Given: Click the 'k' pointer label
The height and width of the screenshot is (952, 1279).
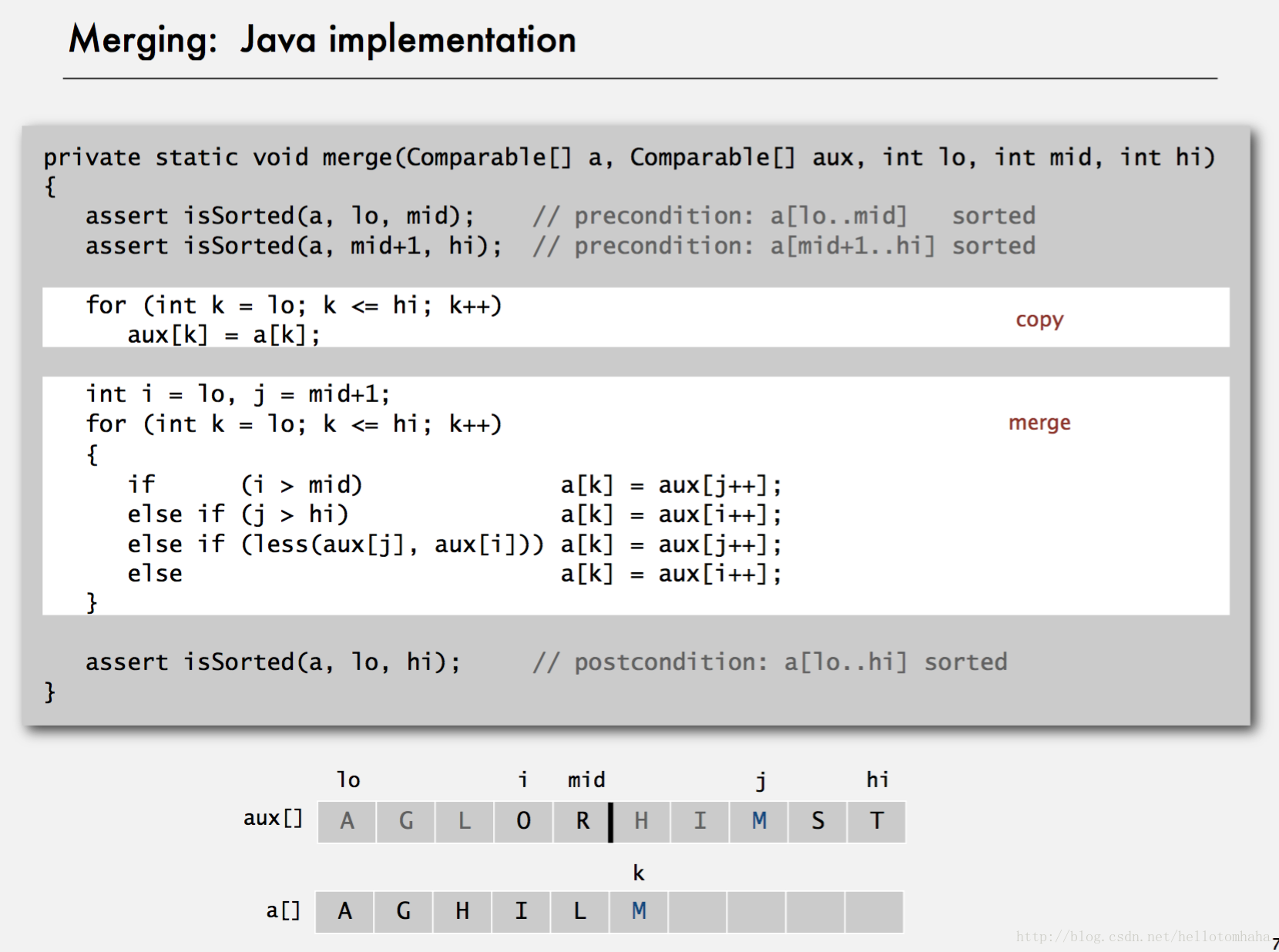Looking at the screenshot, I should point(639,873).
